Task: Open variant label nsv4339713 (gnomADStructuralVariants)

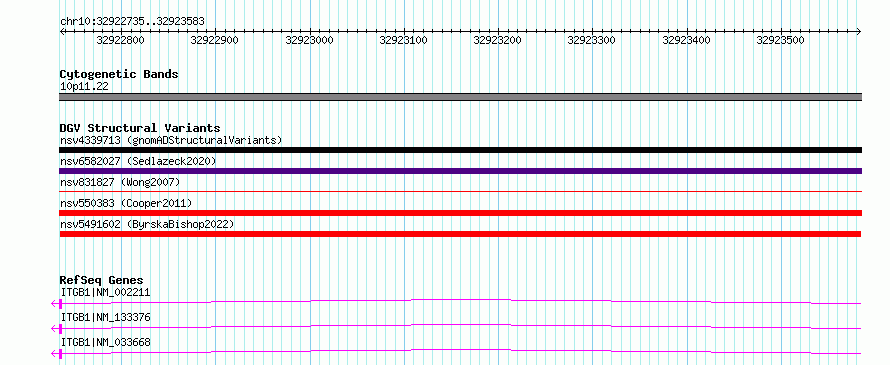Action: tap(171, 140)
